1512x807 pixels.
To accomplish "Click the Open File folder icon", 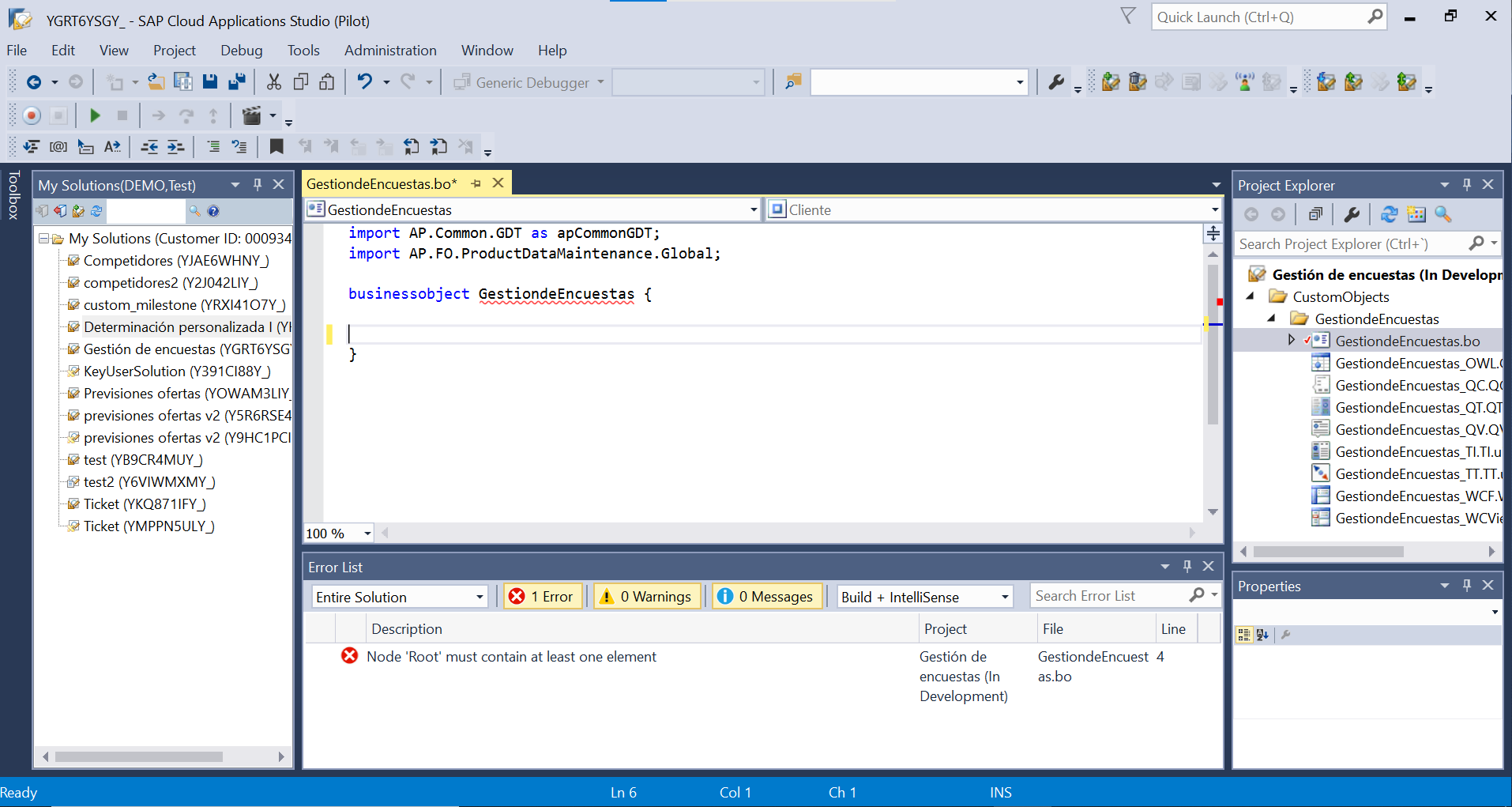I will [x=156, y=82].
